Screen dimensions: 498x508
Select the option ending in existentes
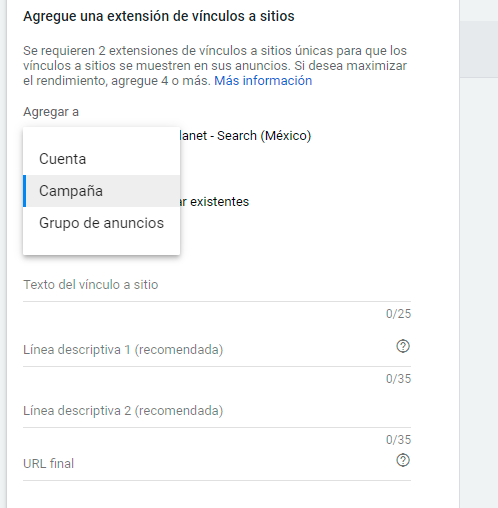pos(214,202)
